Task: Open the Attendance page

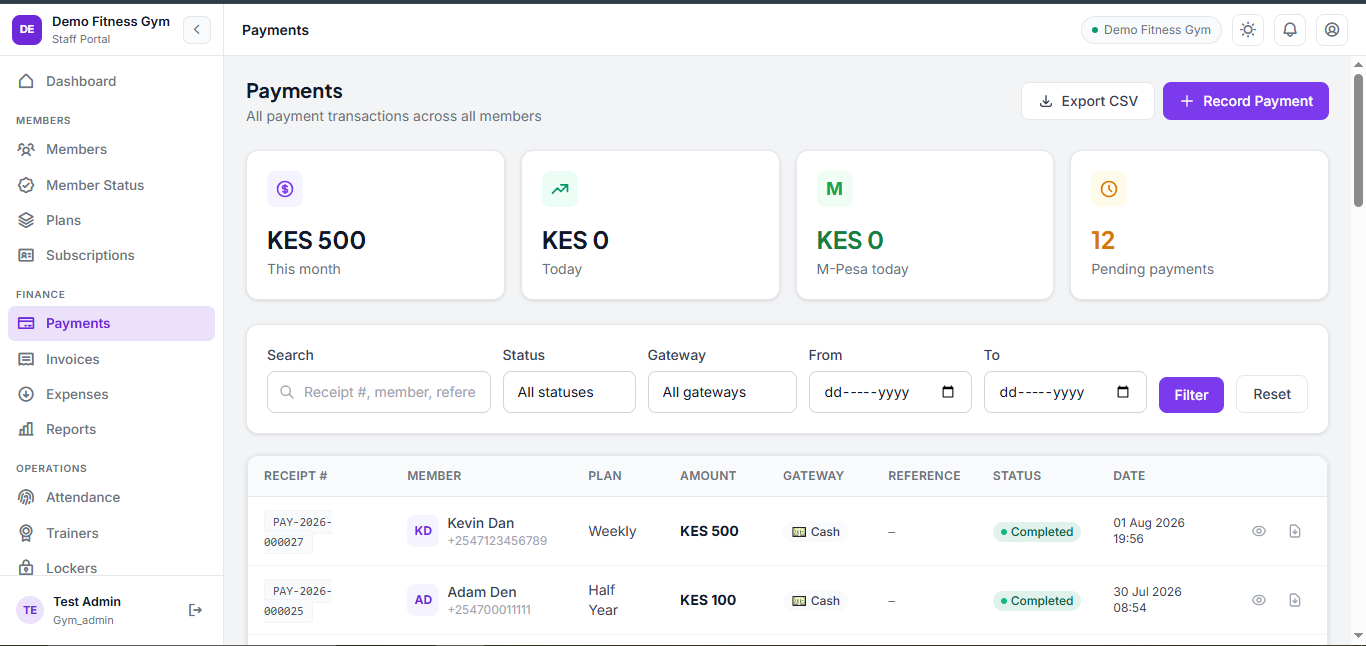Action: (111, 497)
